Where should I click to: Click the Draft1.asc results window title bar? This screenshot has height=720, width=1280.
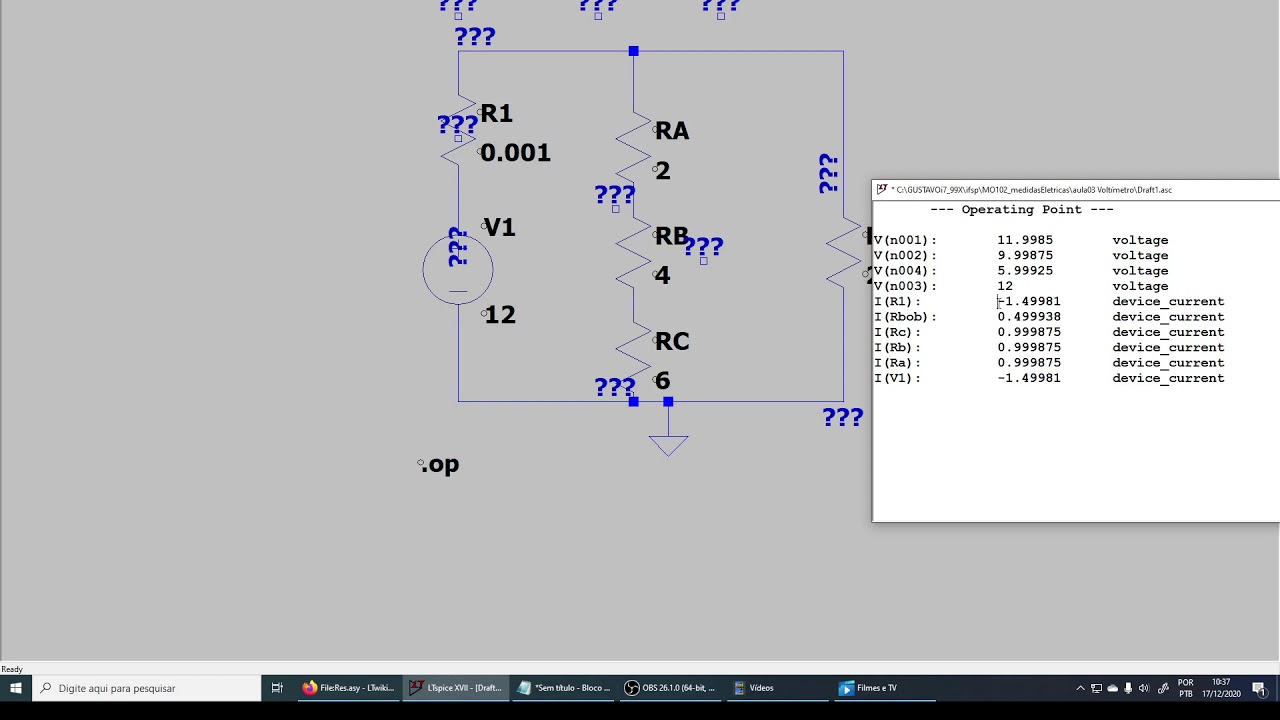[x=1076, y=189]
